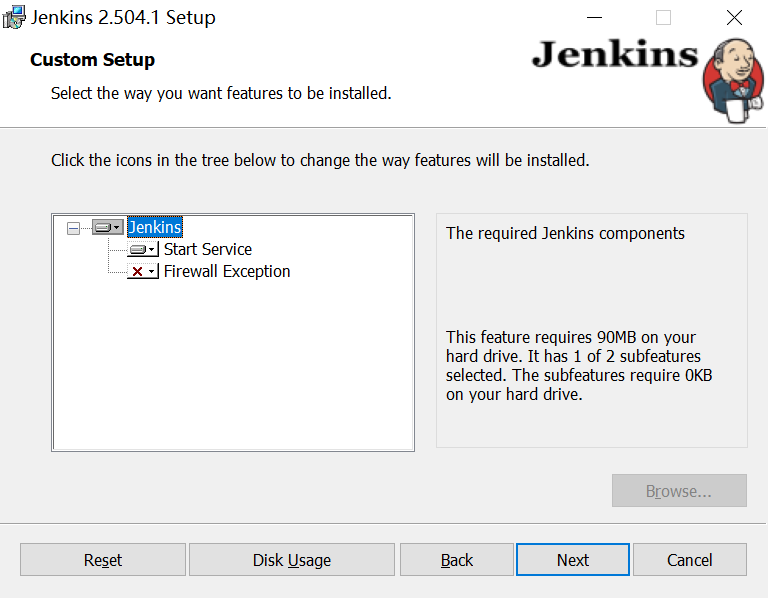Select the Firewall Exception tree item
Screen dimensions: 768x598
coord(227,271)
